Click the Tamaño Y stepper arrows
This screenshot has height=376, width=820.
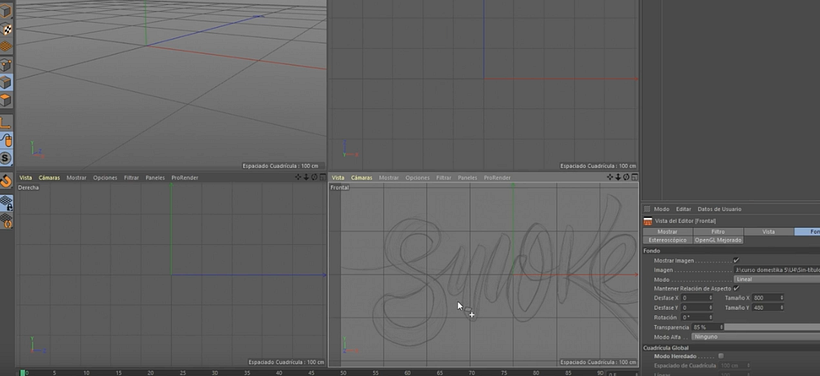(781, 307)
